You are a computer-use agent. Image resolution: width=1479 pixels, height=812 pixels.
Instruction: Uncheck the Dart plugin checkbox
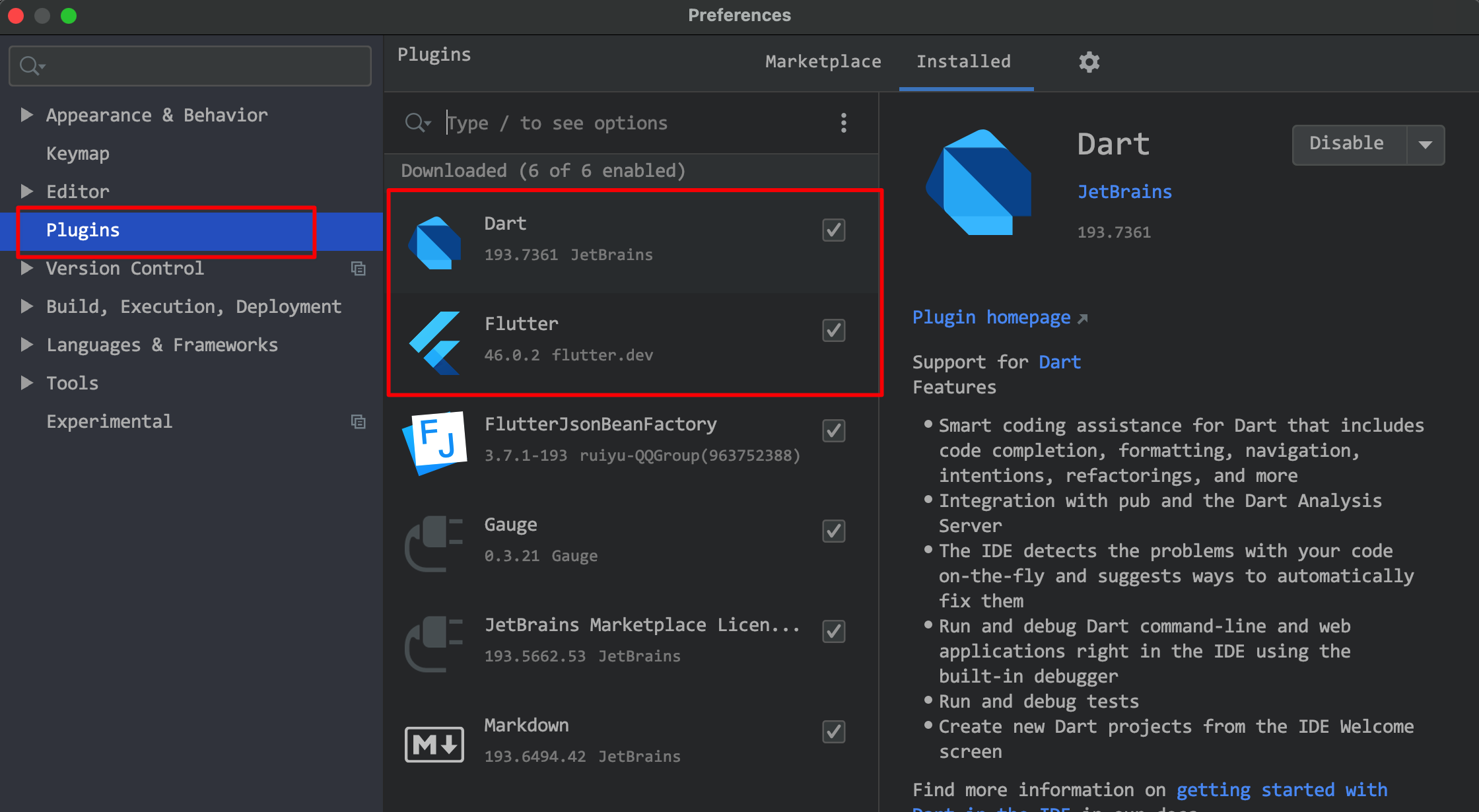click(834, 230)
